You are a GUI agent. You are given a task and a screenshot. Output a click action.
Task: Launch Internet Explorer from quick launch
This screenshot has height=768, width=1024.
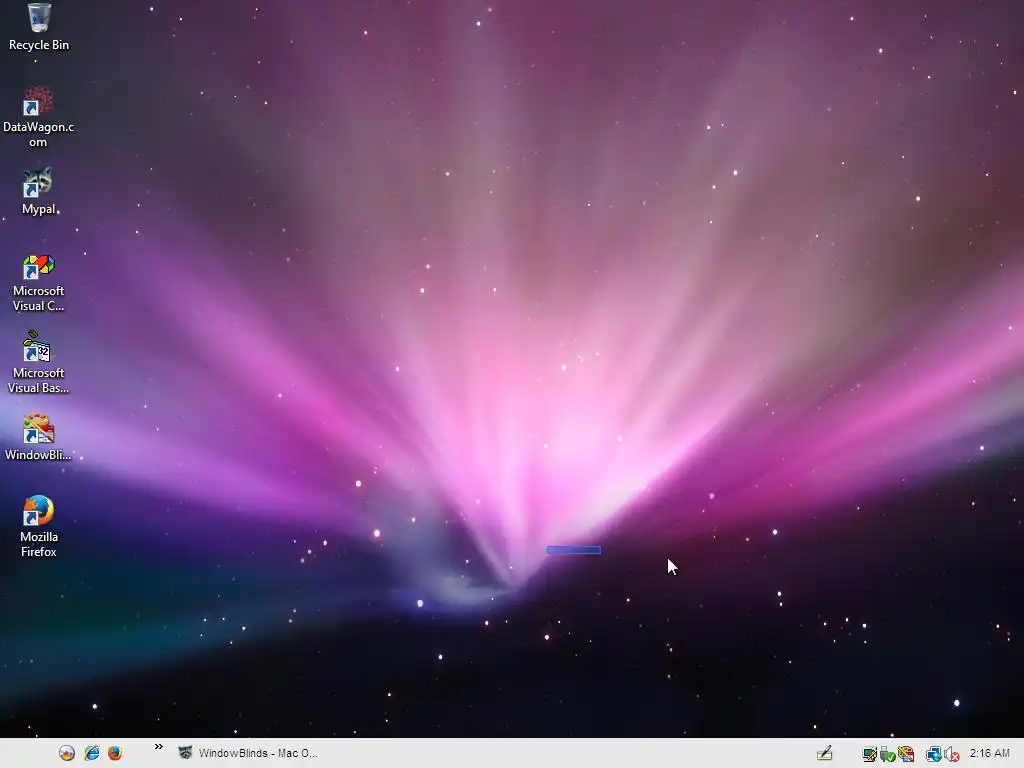91,753
